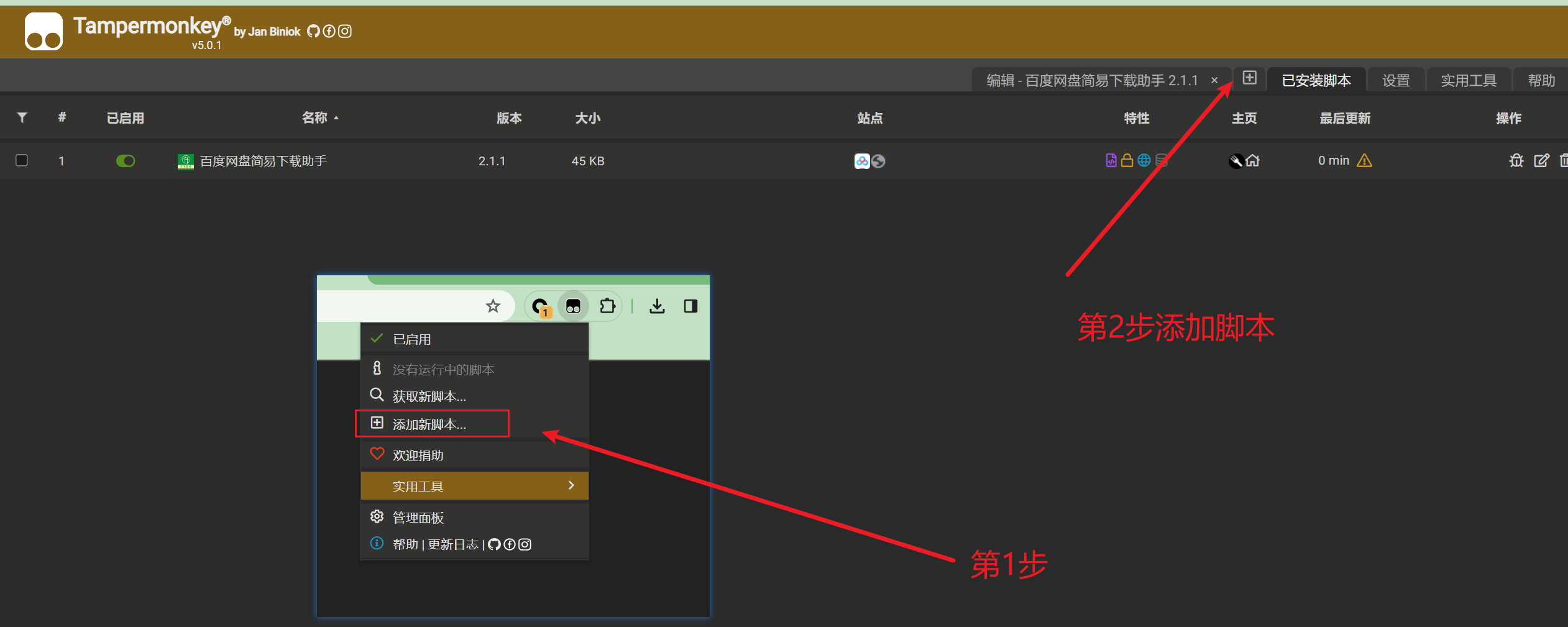Screen dimensions: 1568x627
Task: Click the purple code-file feature icon
Action: (1111, 160)
